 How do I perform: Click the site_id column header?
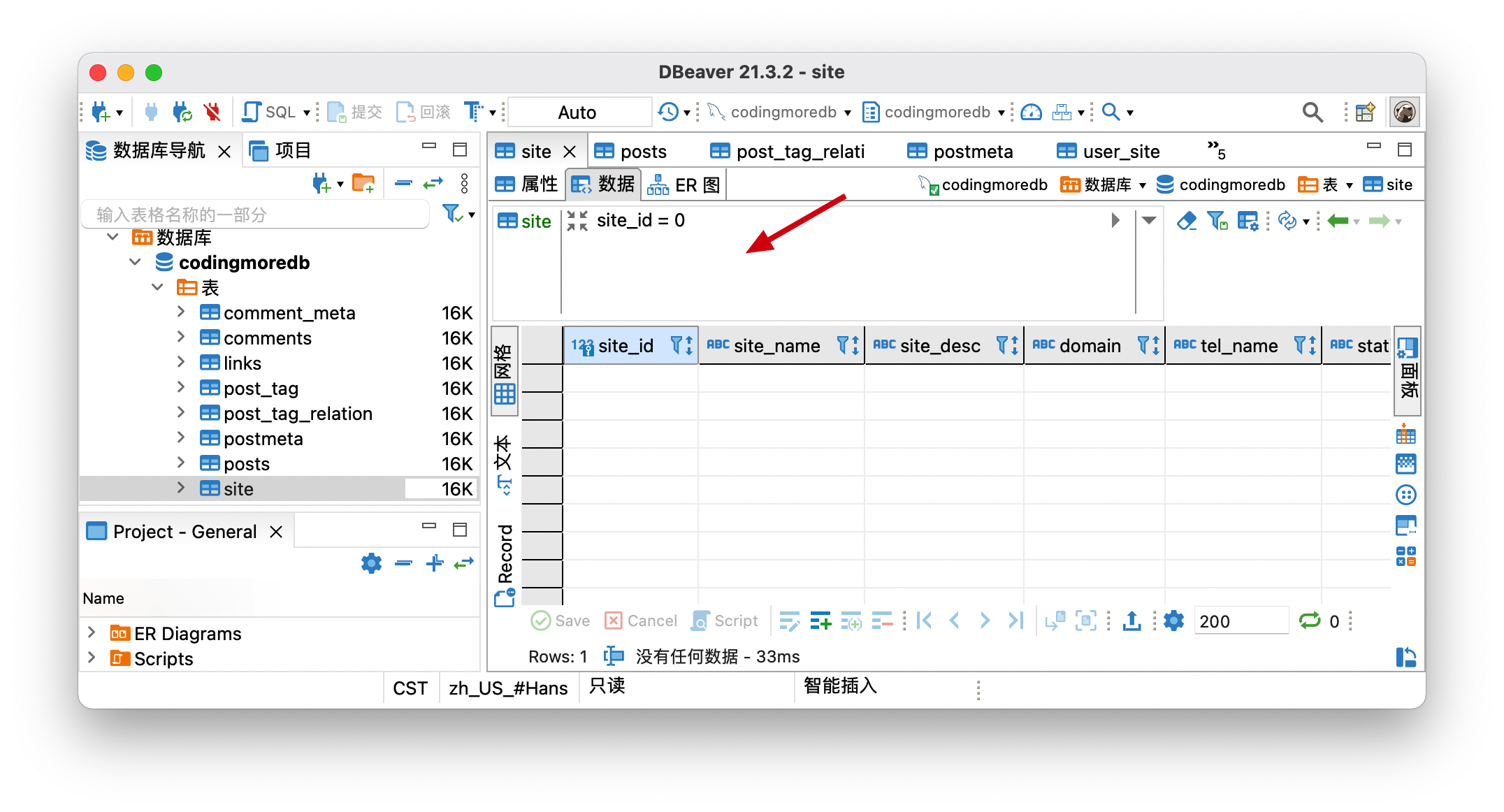pyautogui.click(x=625, y=345)
